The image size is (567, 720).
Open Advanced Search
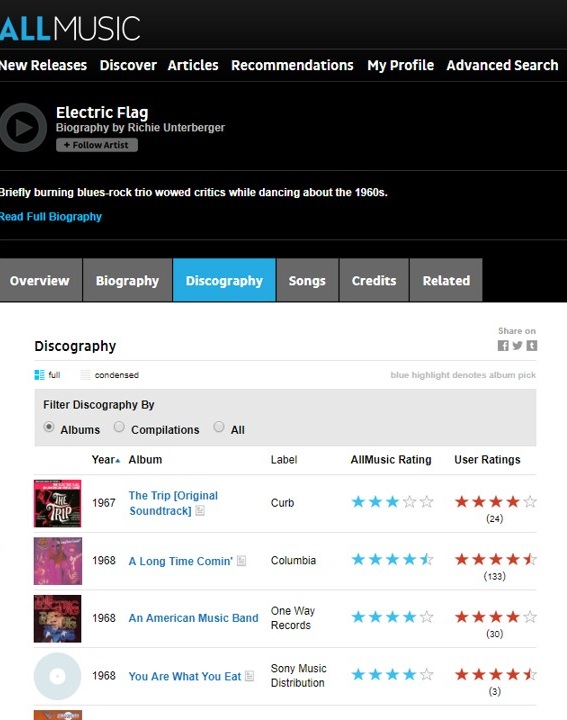502,65
